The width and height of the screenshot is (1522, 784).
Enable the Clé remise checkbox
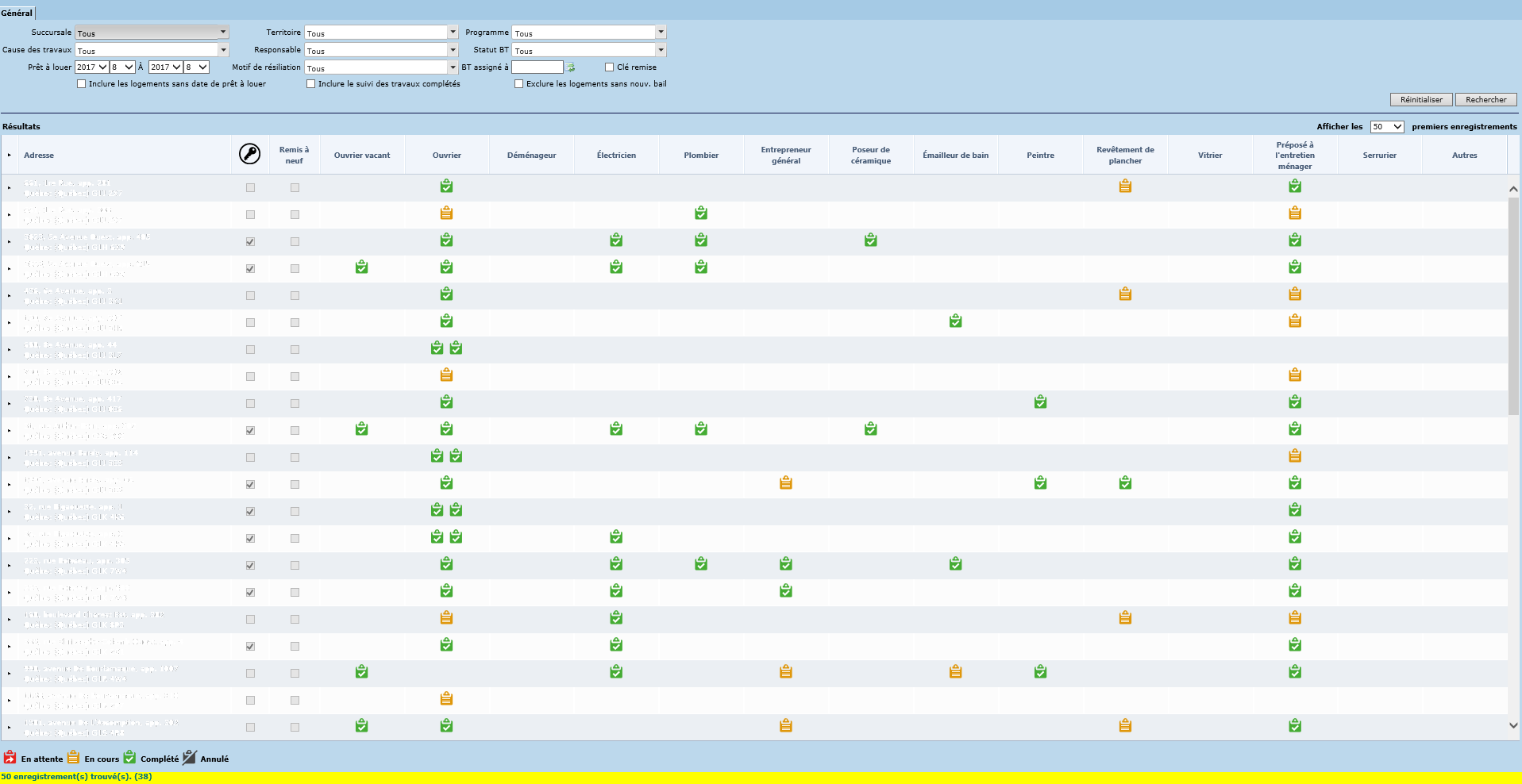tap(610, 67)
